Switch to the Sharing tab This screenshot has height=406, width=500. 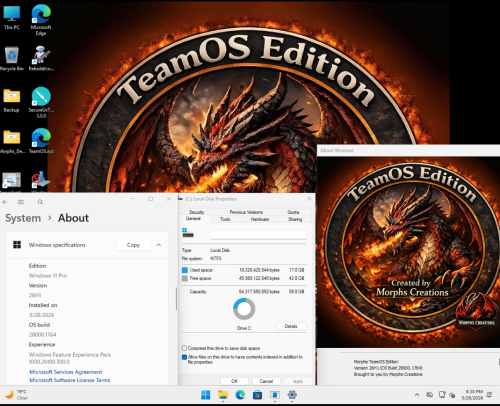[295, 219]
